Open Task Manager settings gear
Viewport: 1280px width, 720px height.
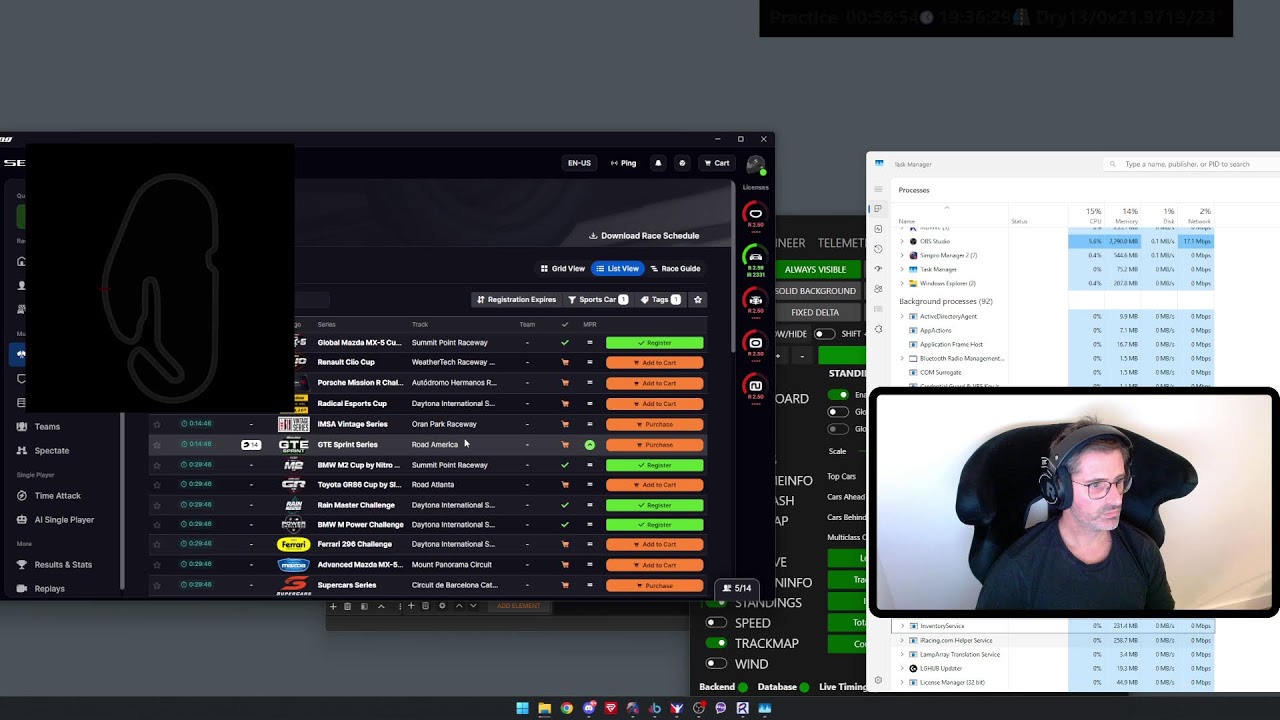pyautogui.click(x=878, y=681)
